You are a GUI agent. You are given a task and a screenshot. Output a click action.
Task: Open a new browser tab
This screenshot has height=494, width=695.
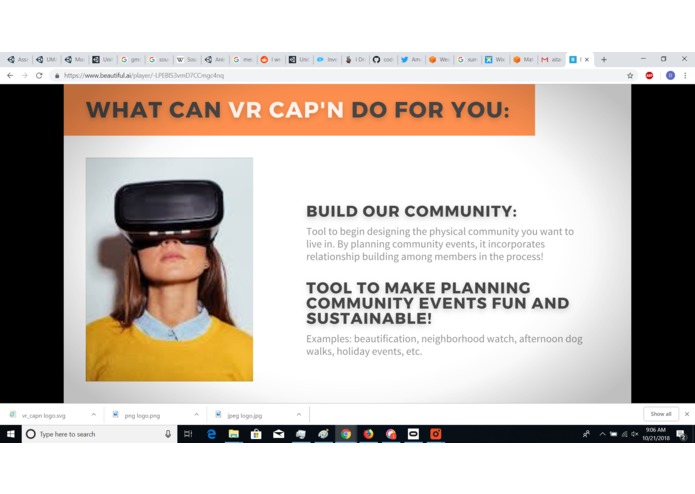604,59
